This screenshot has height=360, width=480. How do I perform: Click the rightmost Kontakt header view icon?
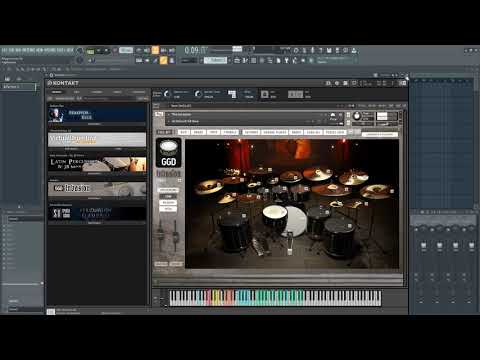click(403, 83)
